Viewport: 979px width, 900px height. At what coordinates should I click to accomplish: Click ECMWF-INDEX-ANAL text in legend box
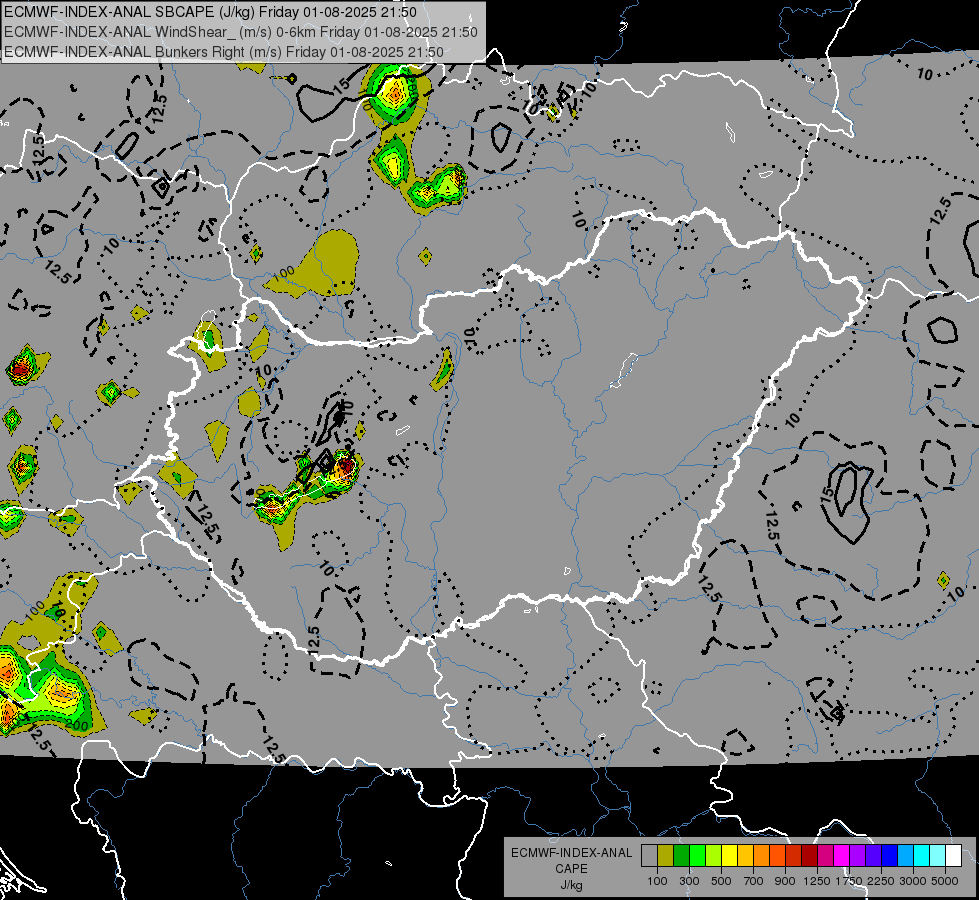tap(571, 853)
